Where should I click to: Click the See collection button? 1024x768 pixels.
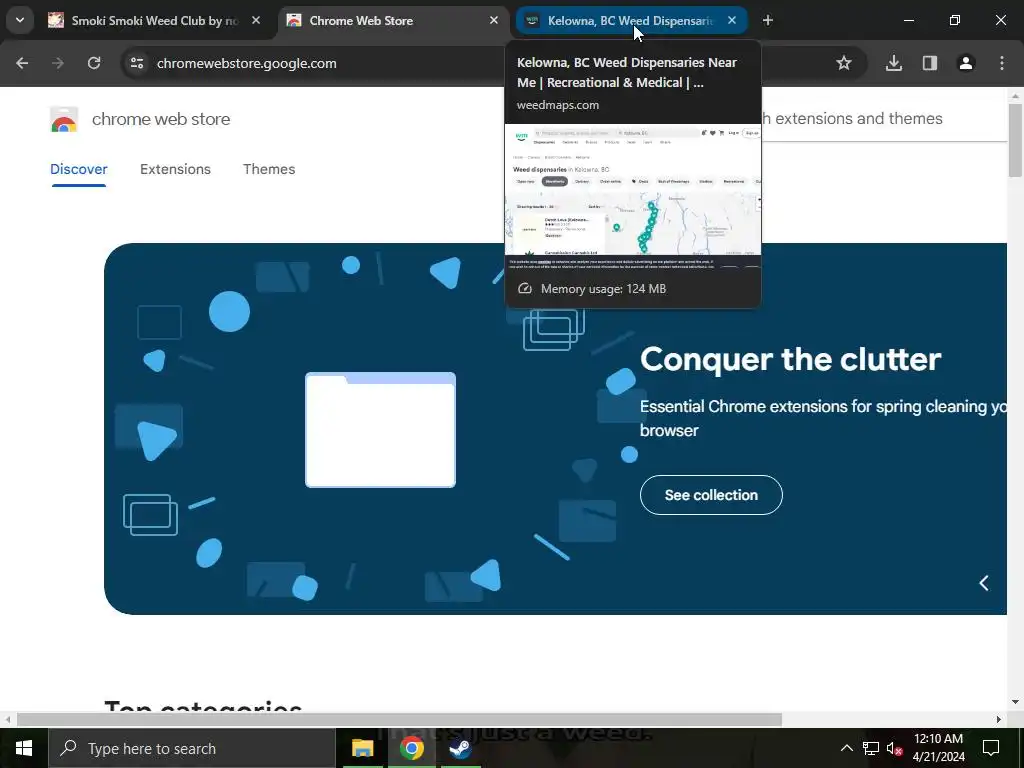click(711, 495)
